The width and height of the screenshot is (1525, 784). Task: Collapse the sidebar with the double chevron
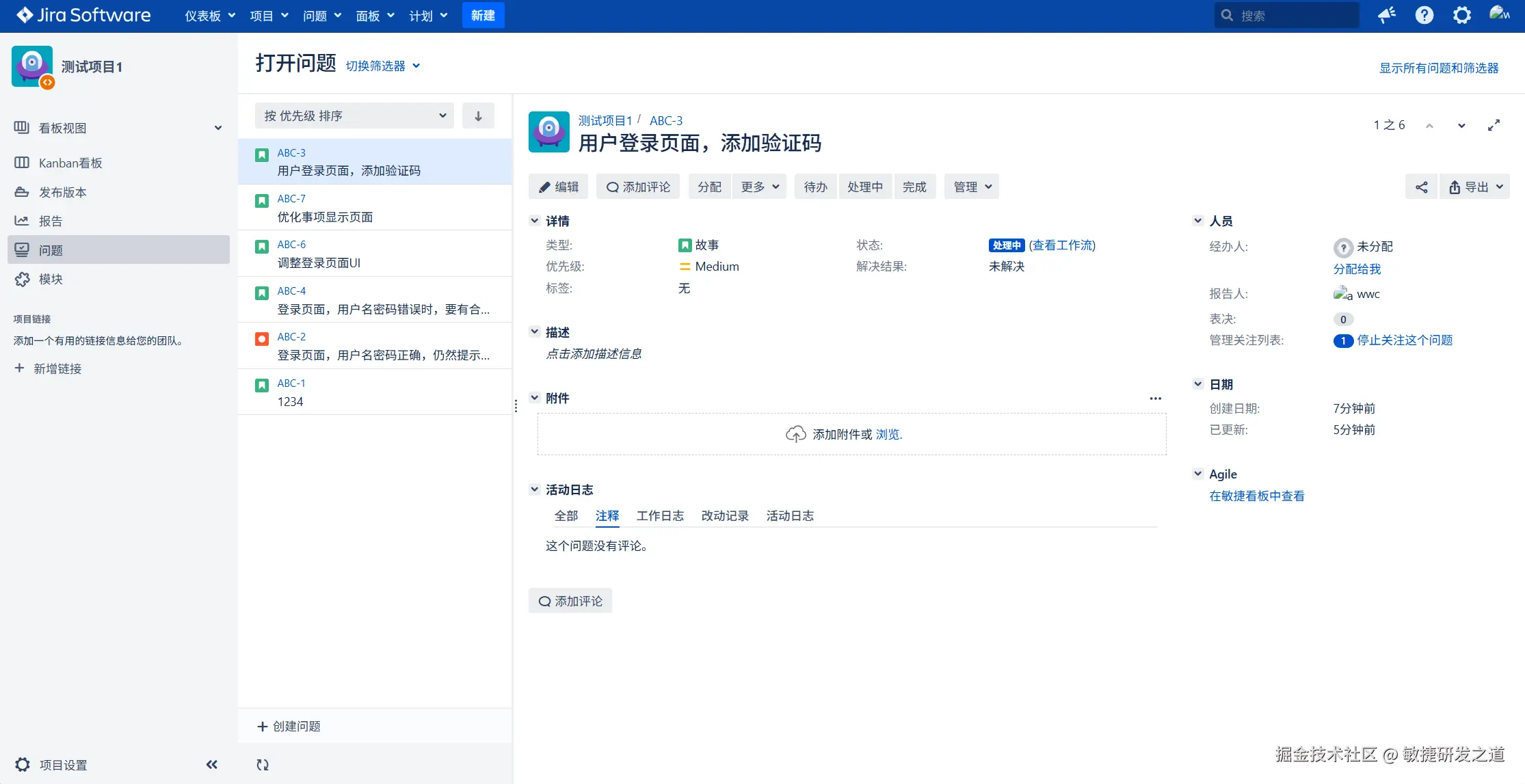coord(212,765)
